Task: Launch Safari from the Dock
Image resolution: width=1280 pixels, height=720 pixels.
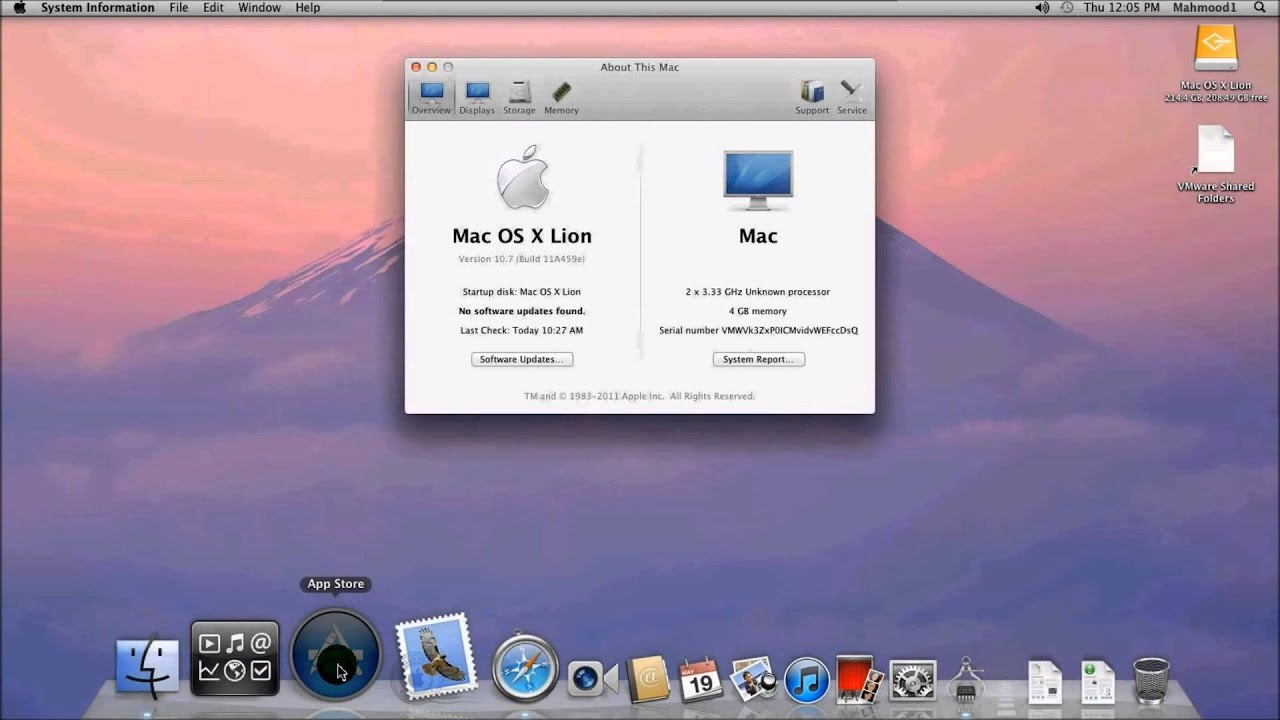Action: coord(525,667)
